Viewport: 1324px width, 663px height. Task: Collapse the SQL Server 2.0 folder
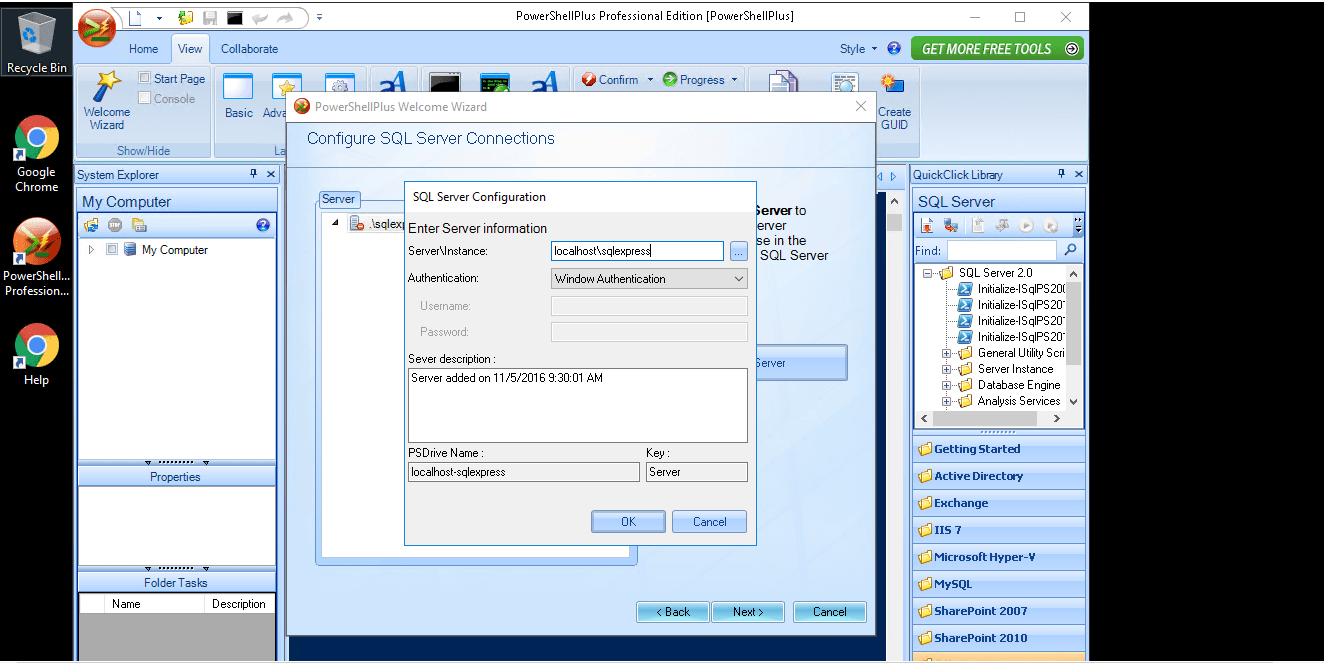(927, 273)
